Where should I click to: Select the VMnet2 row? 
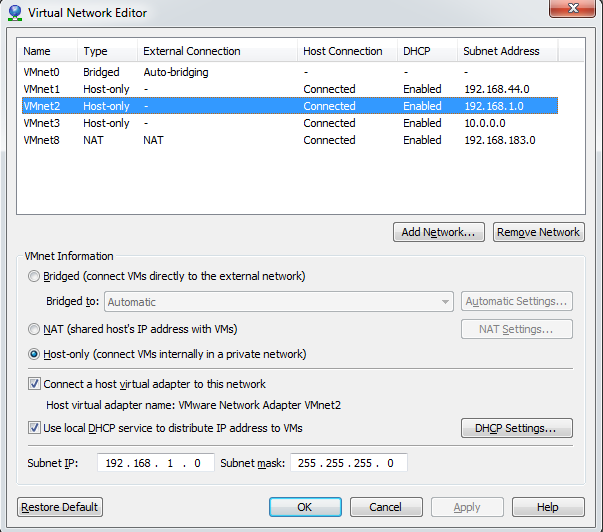click(x=290, y=106)
